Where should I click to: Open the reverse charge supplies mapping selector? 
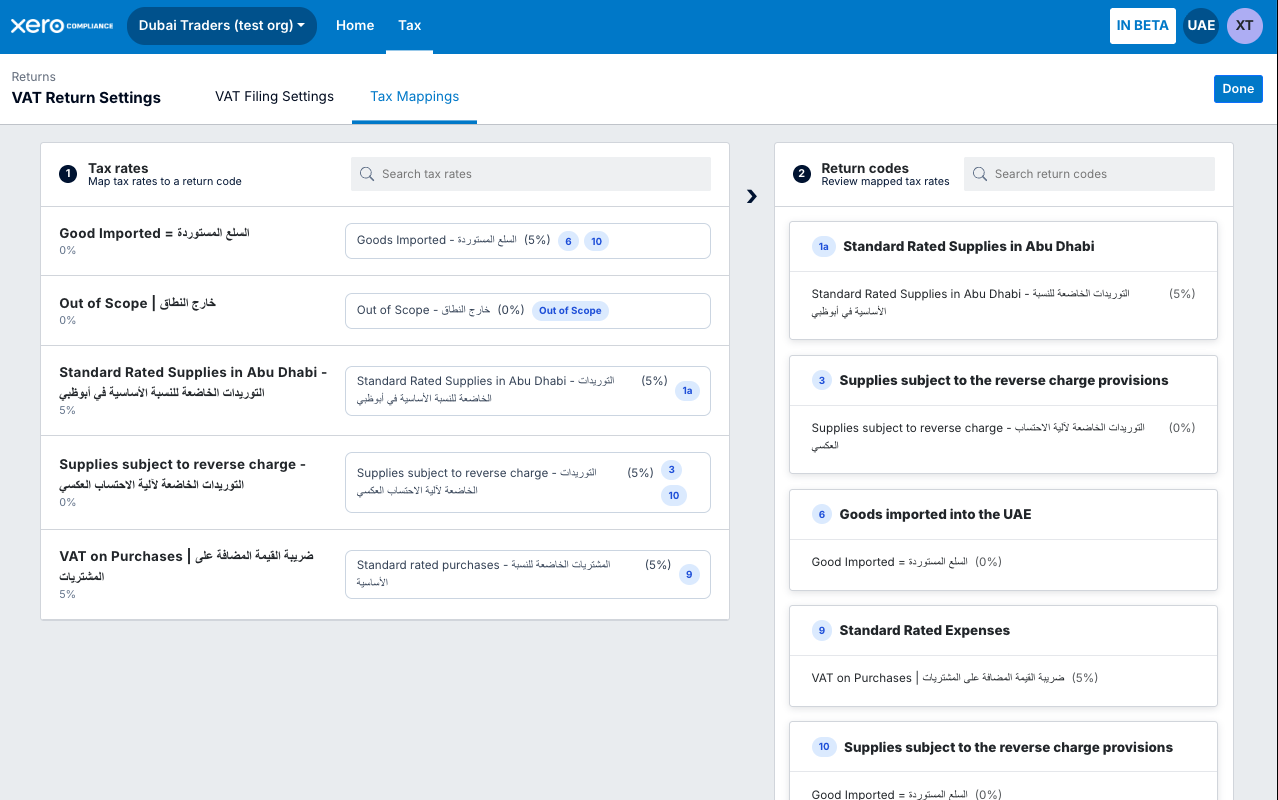[x=528, y=482]
